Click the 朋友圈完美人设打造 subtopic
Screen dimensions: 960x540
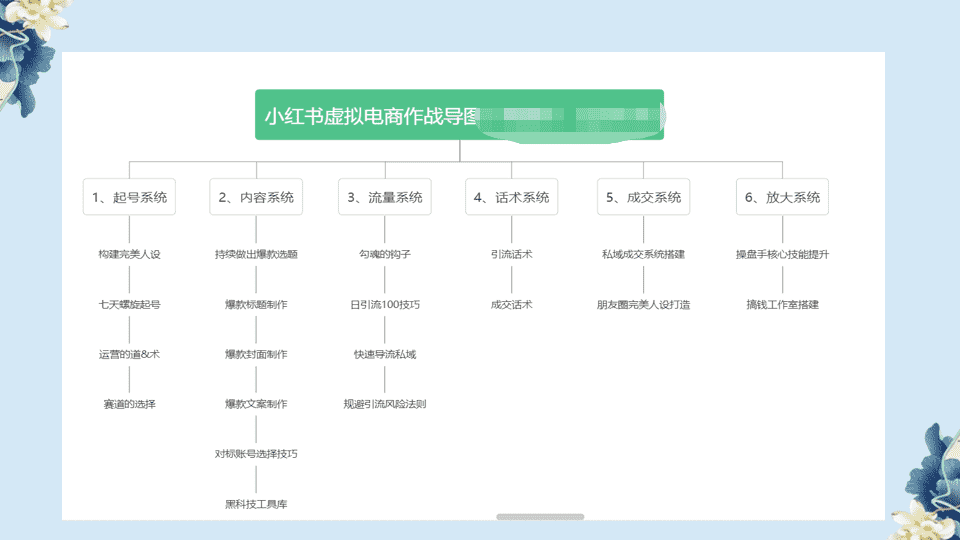[x=643, y=304]
